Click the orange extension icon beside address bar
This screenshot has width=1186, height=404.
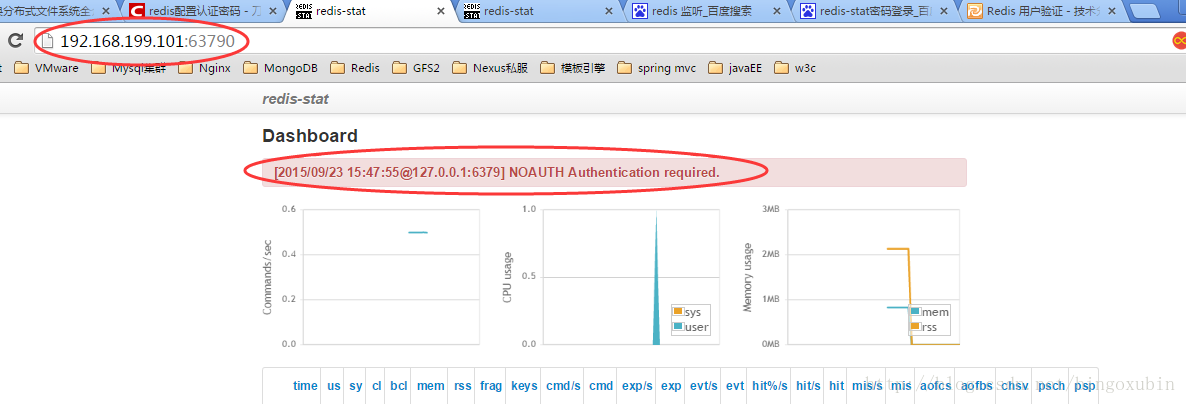pos(1178,41)
